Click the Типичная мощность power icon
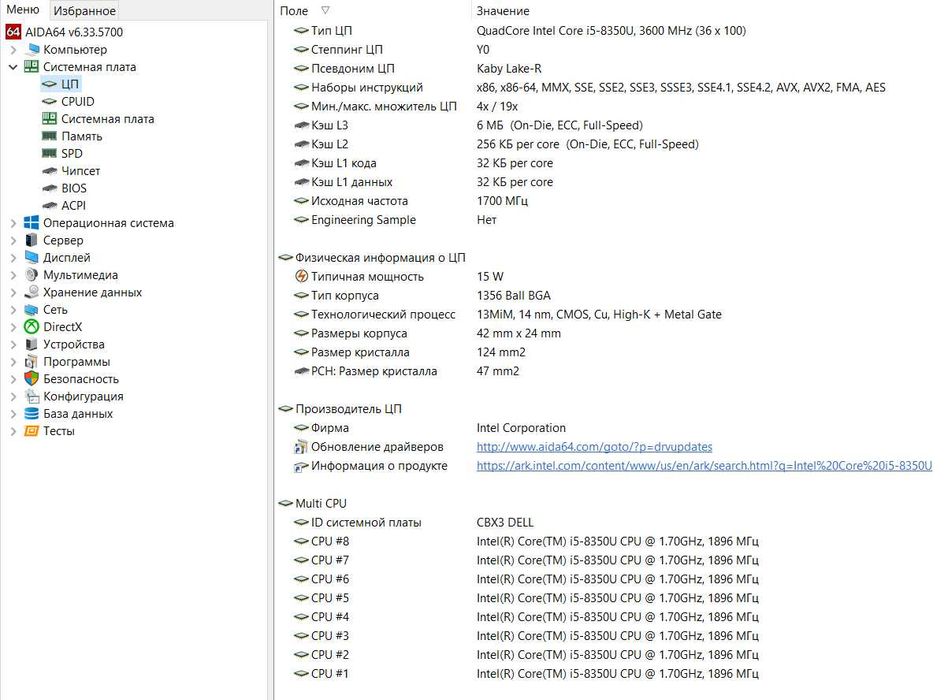The height and width of the screenshot is (700, 948). 301,276
